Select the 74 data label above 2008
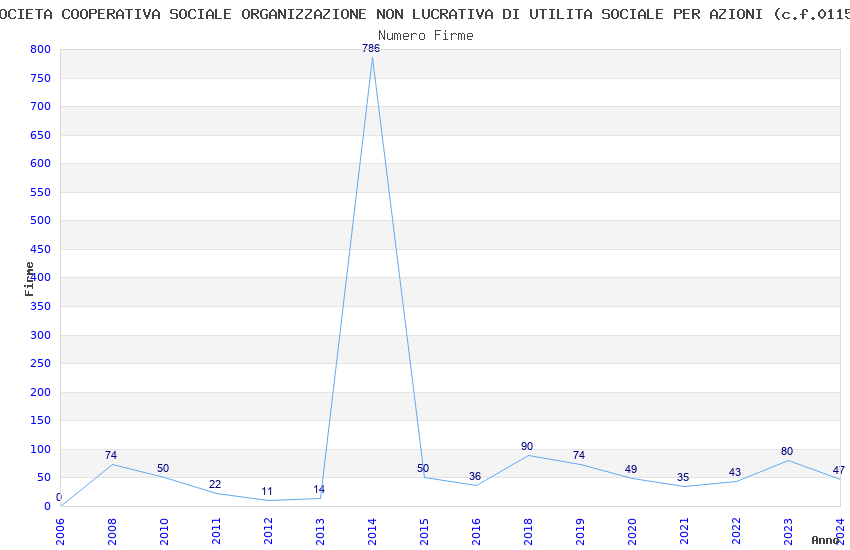 pyautogui.click(x=111, y=455)
